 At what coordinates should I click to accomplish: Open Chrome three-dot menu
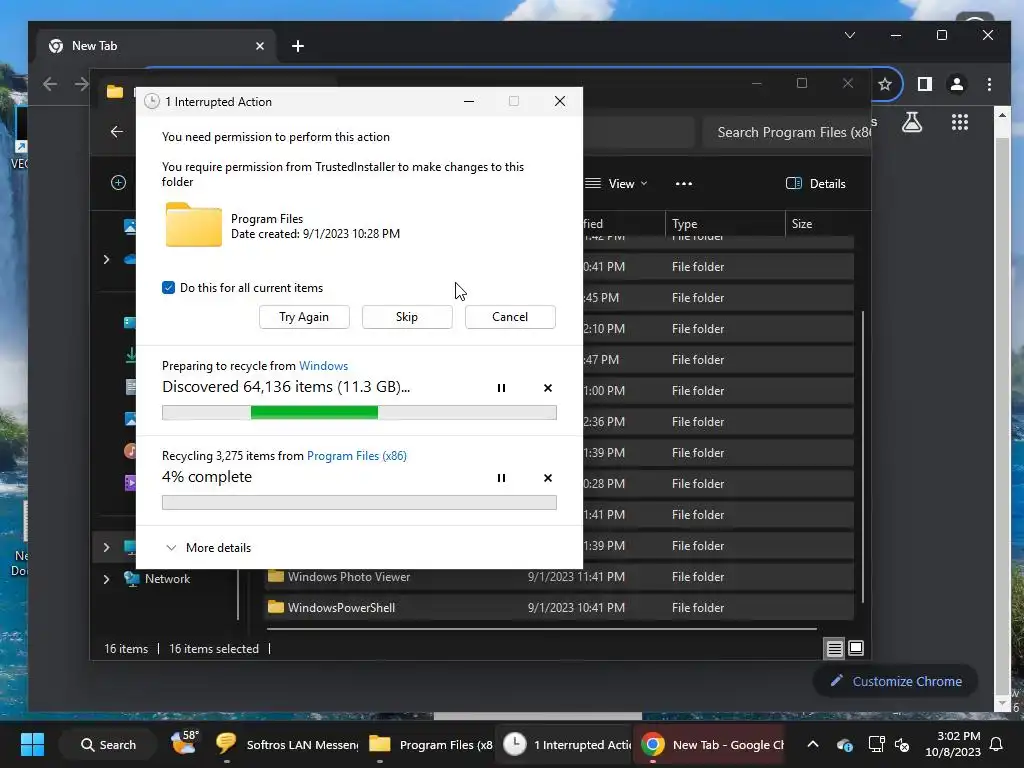989,84
